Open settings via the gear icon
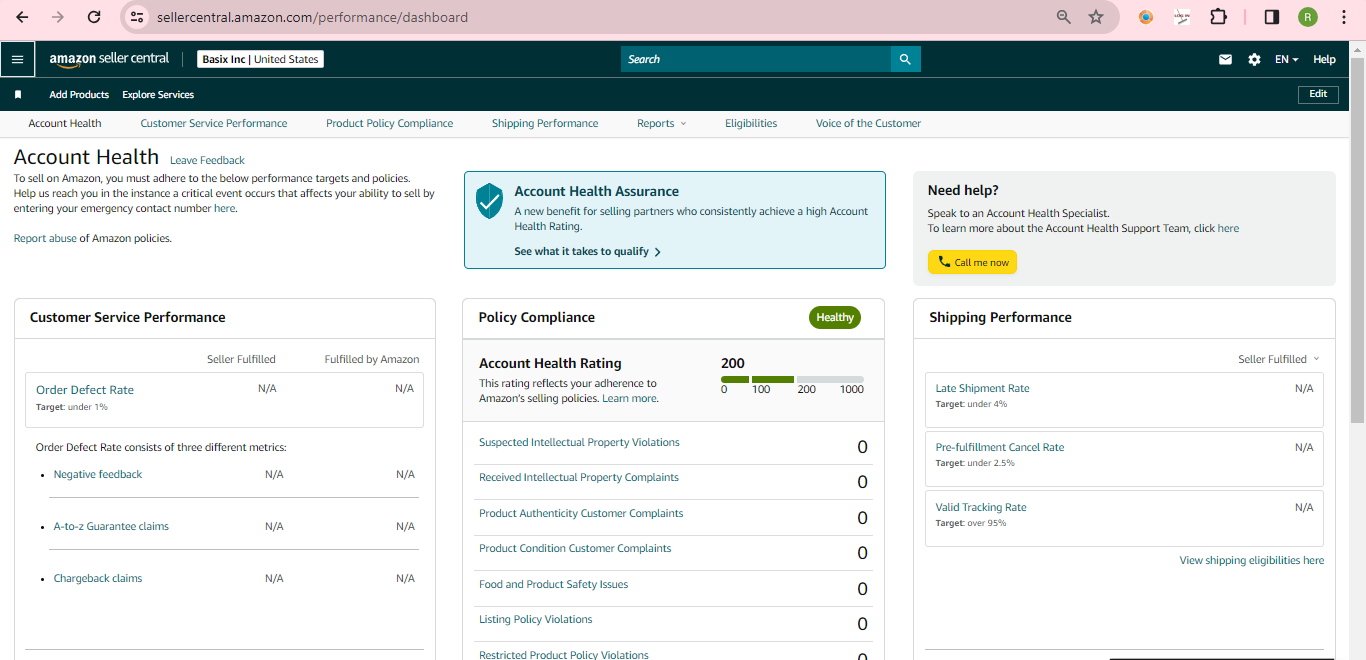 point(1254,59)
